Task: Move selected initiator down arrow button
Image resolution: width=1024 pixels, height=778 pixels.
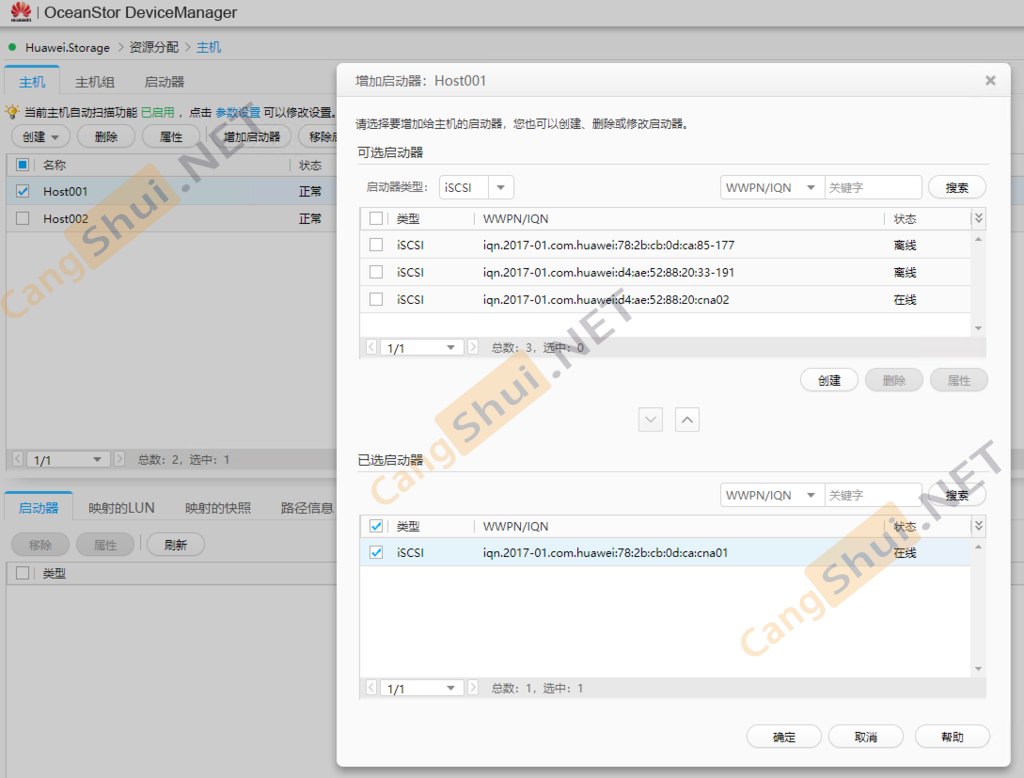Action: [650, 419]
